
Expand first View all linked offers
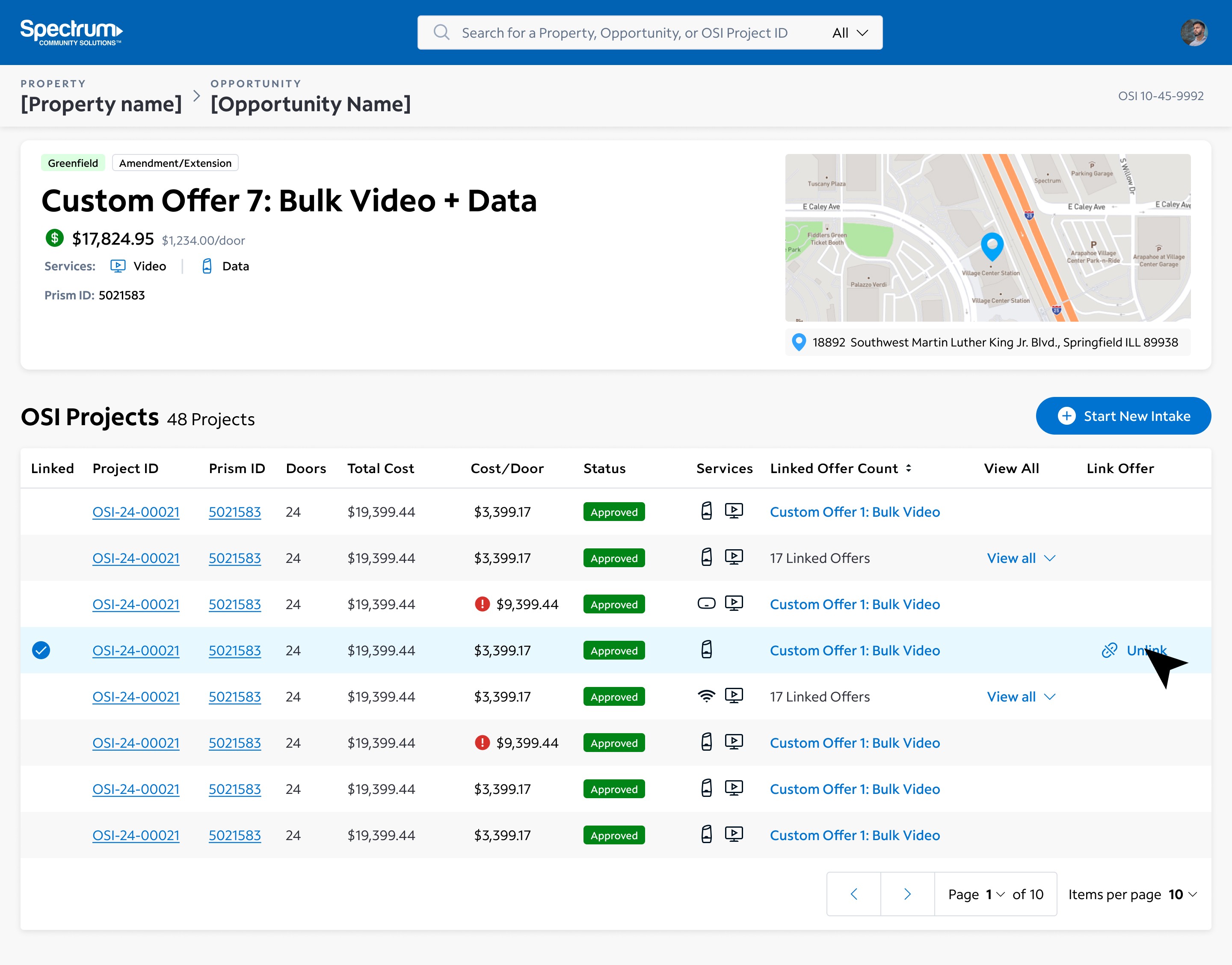point(1020,558)
